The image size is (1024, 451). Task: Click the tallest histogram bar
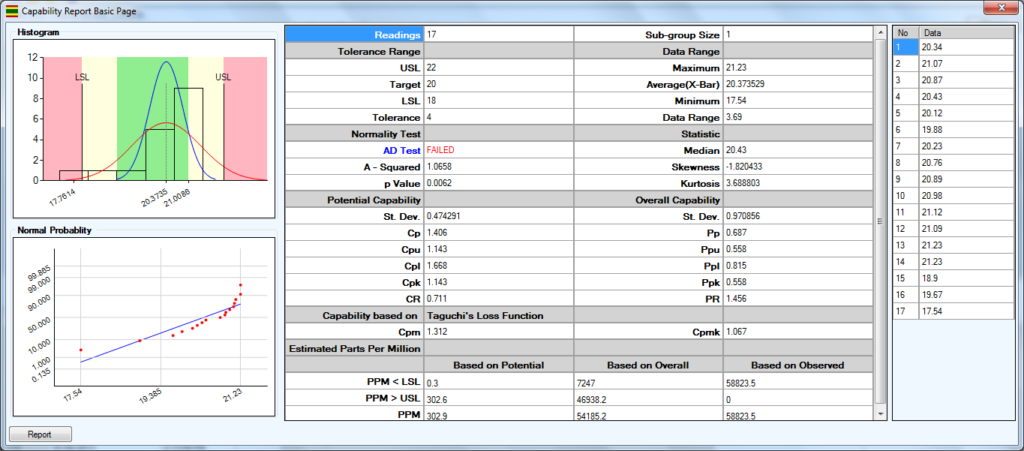pyautogui.click(x=188, y=134)
